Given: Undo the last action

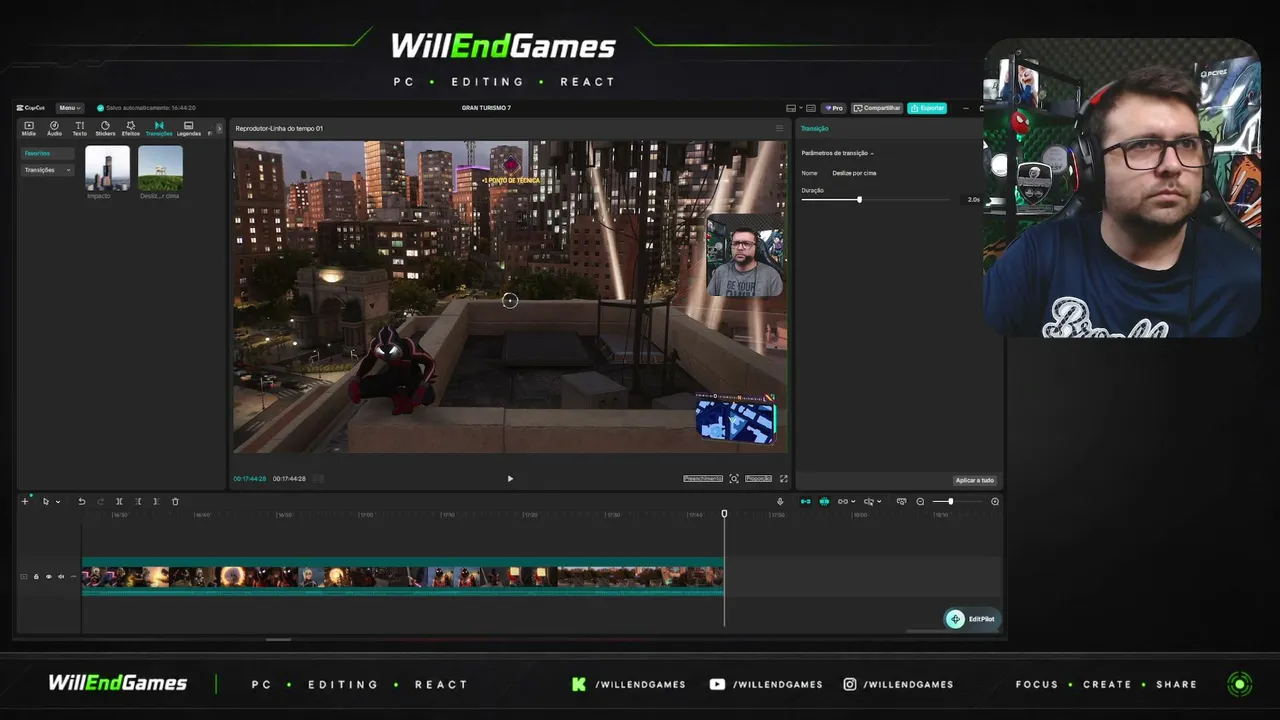Looking at the screenshot, I should [82, 502].
